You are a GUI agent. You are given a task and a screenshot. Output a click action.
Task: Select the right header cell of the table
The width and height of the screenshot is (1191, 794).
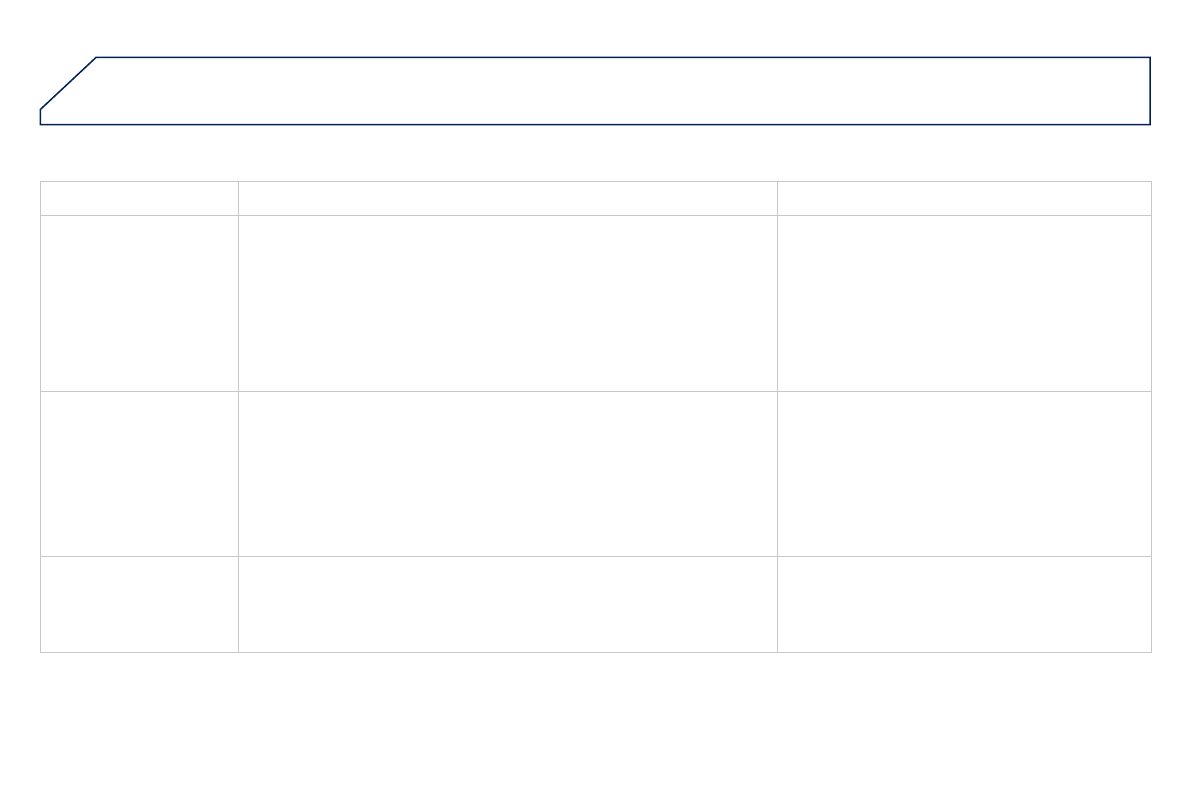964,198
